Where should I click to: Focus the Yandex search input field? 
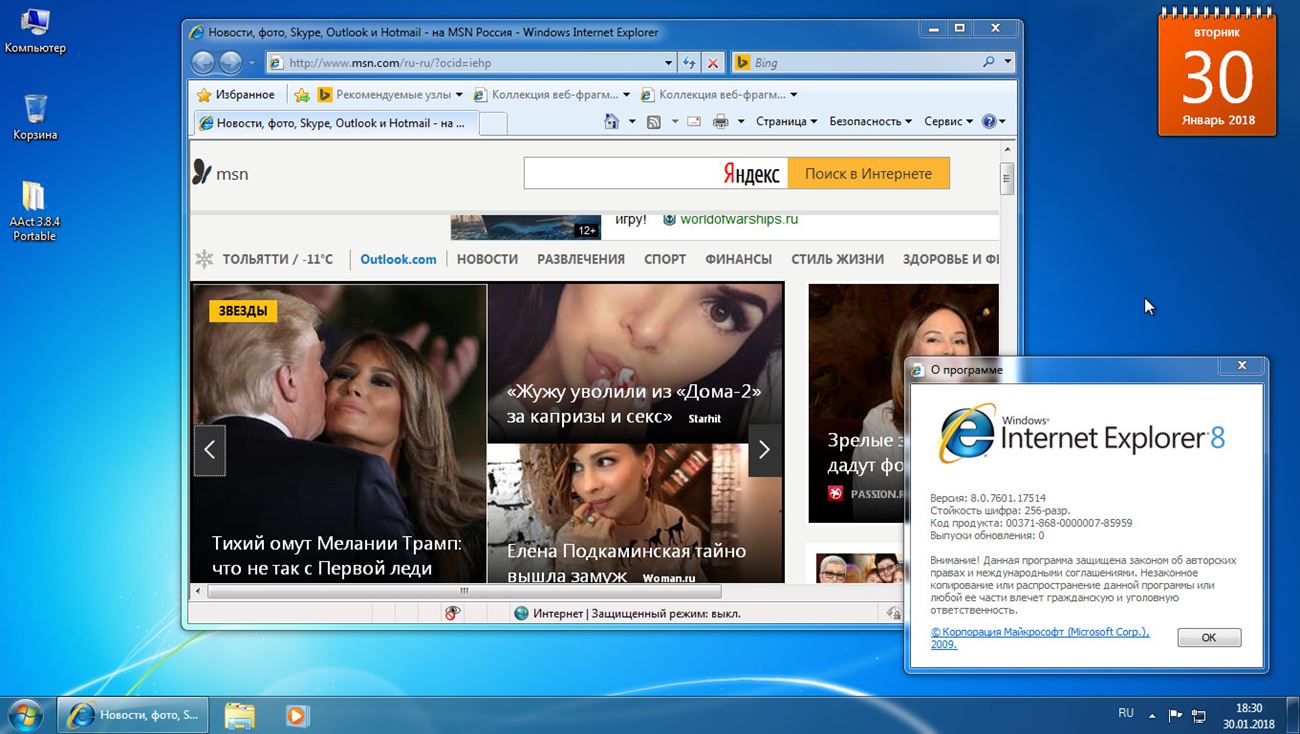621,173
